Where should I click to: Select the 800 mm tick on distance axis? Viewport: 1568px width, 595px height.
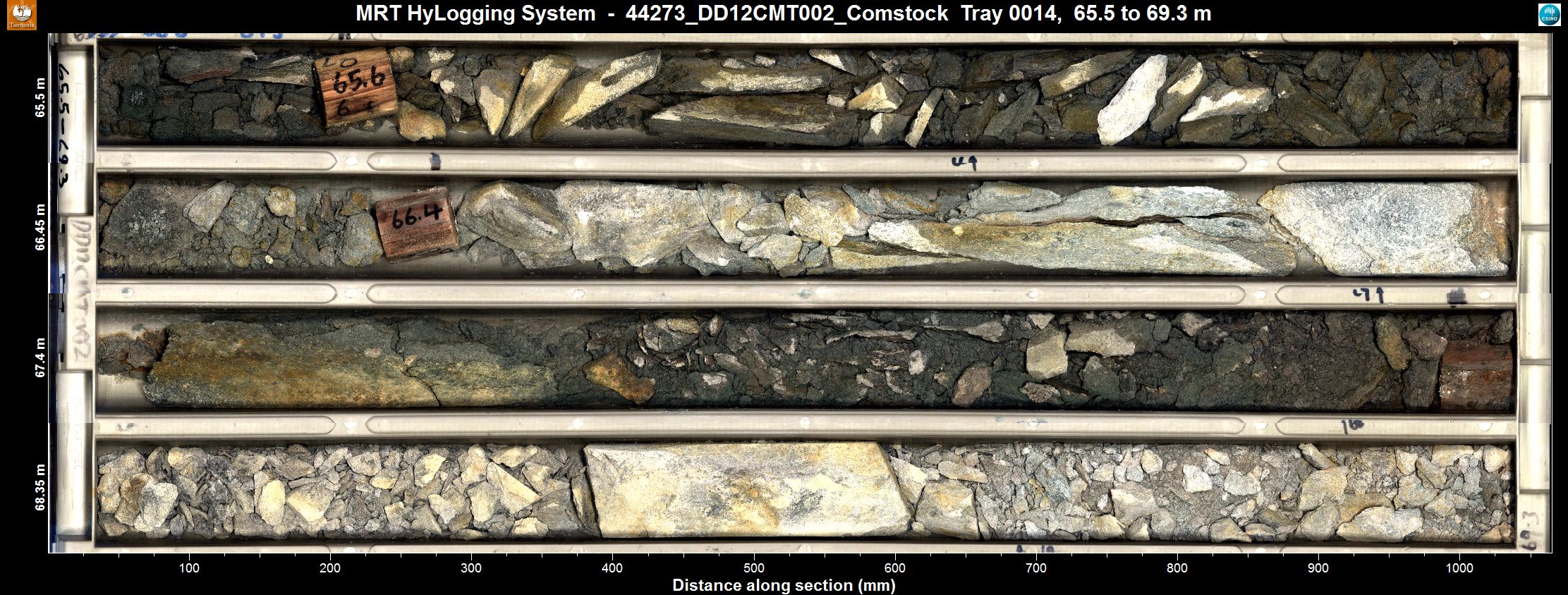1177,568
